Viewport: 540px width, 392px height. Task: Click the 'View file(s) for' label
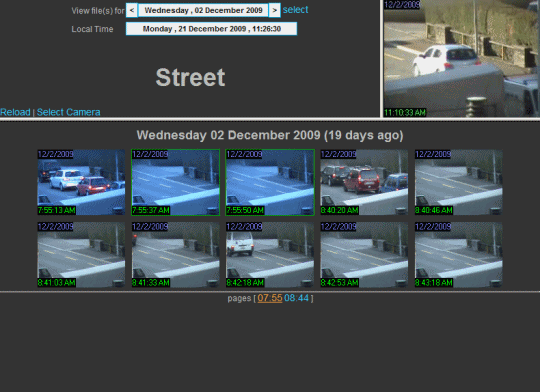pos(98,11)
